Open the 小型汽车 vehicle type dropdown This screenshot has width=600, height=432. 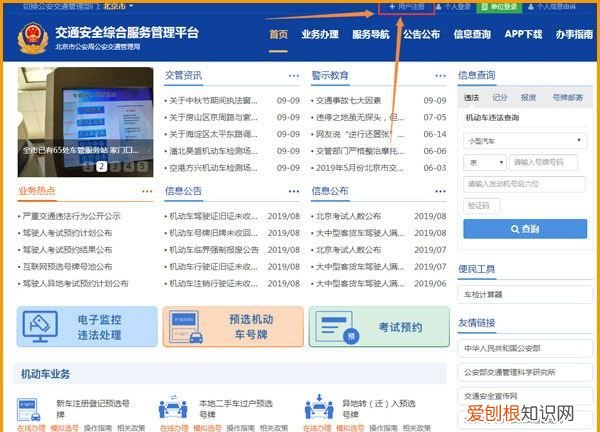pyautogui.click(x=525, y=141)
